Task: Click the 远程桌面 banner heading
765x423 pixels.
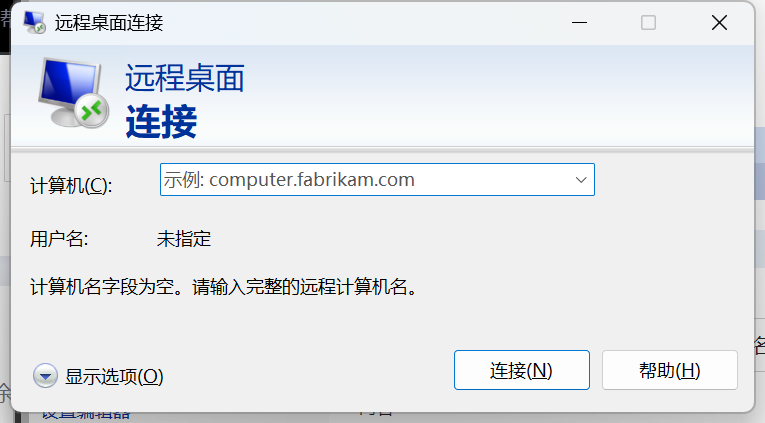Action: pos(184,78)
